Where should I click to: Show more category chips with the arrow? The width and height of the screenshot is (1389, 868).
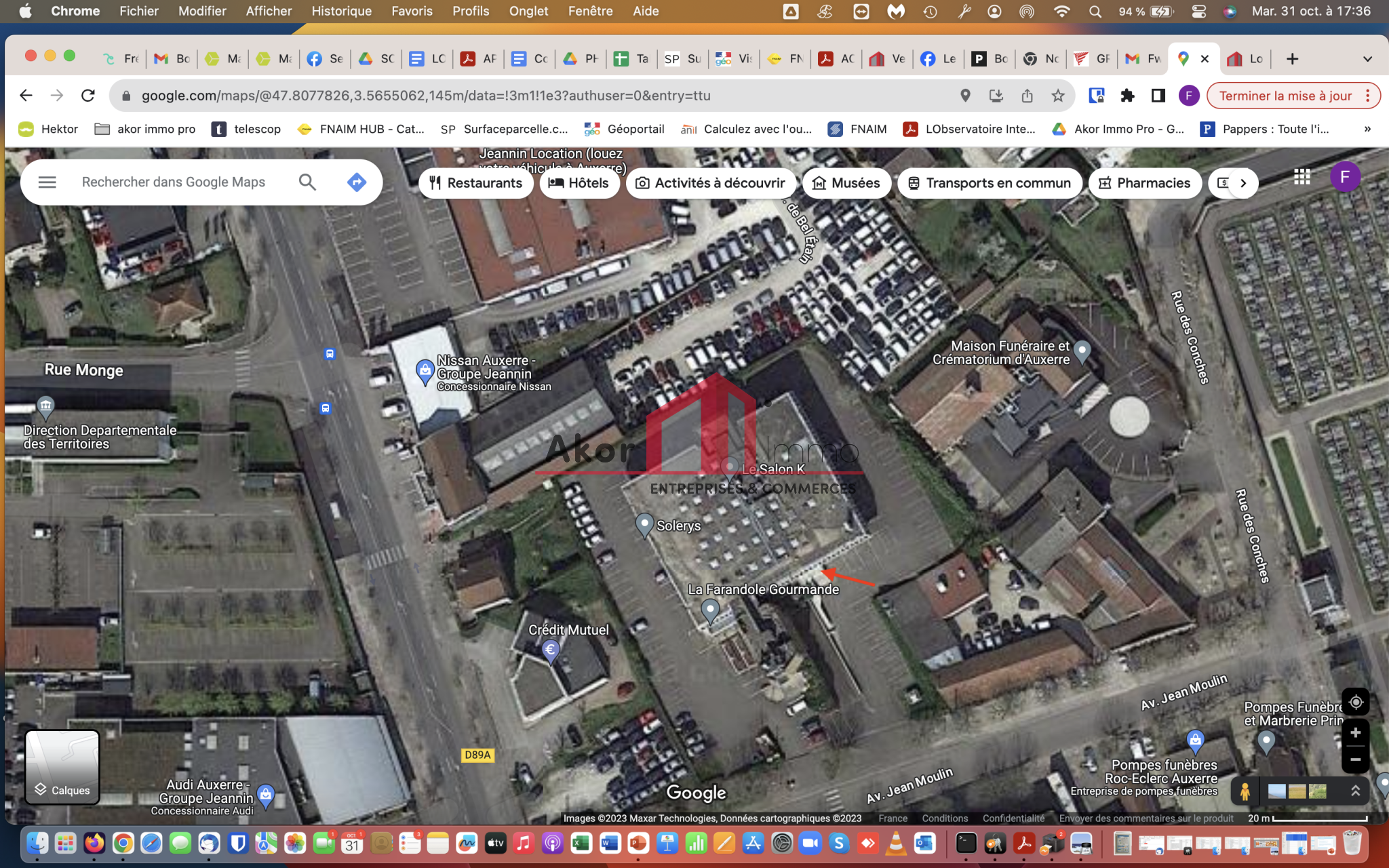(x=1243, y=183)
